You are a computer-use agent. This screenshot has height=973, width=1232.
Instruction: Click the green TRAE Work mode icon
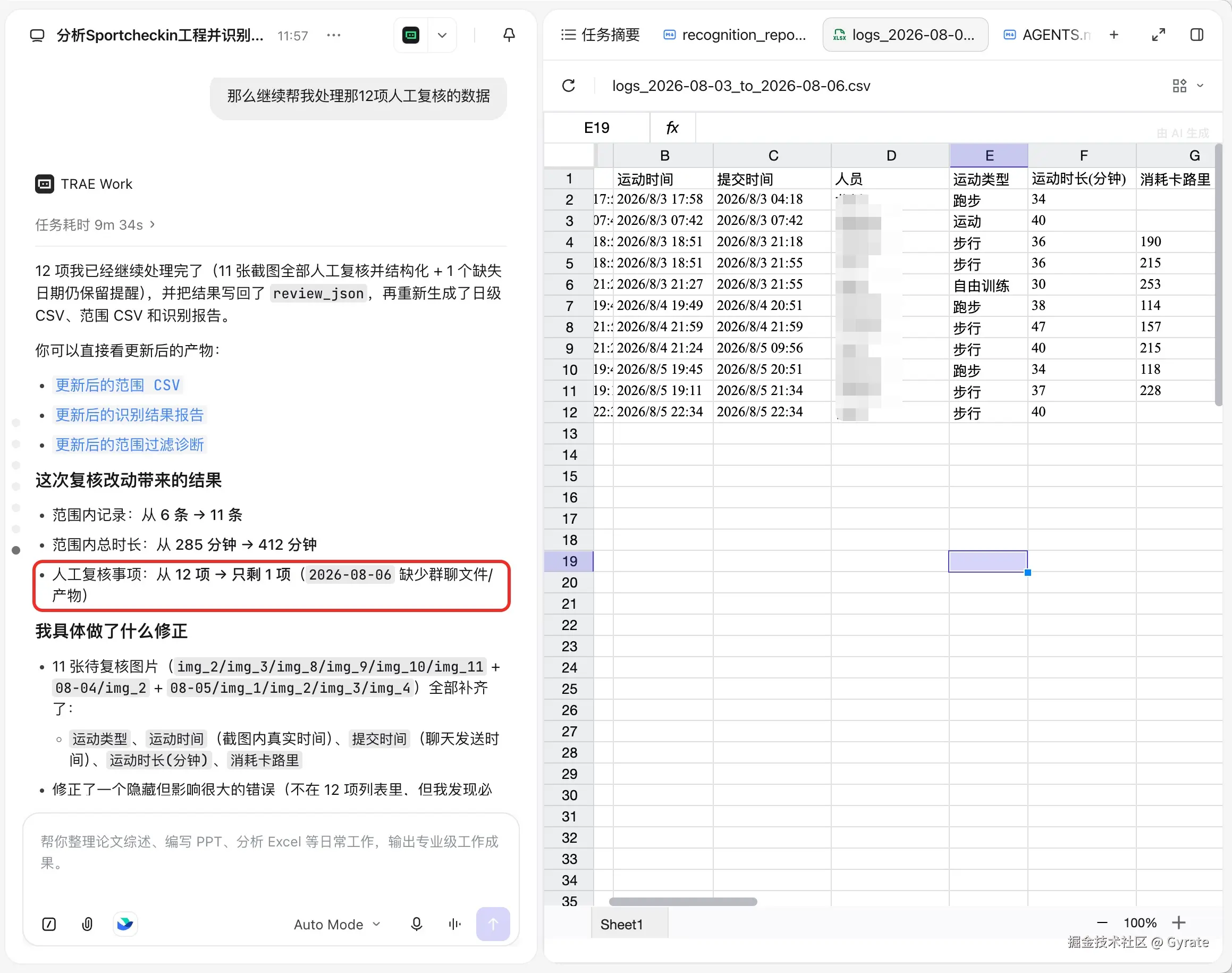click(x=410, y=35)
